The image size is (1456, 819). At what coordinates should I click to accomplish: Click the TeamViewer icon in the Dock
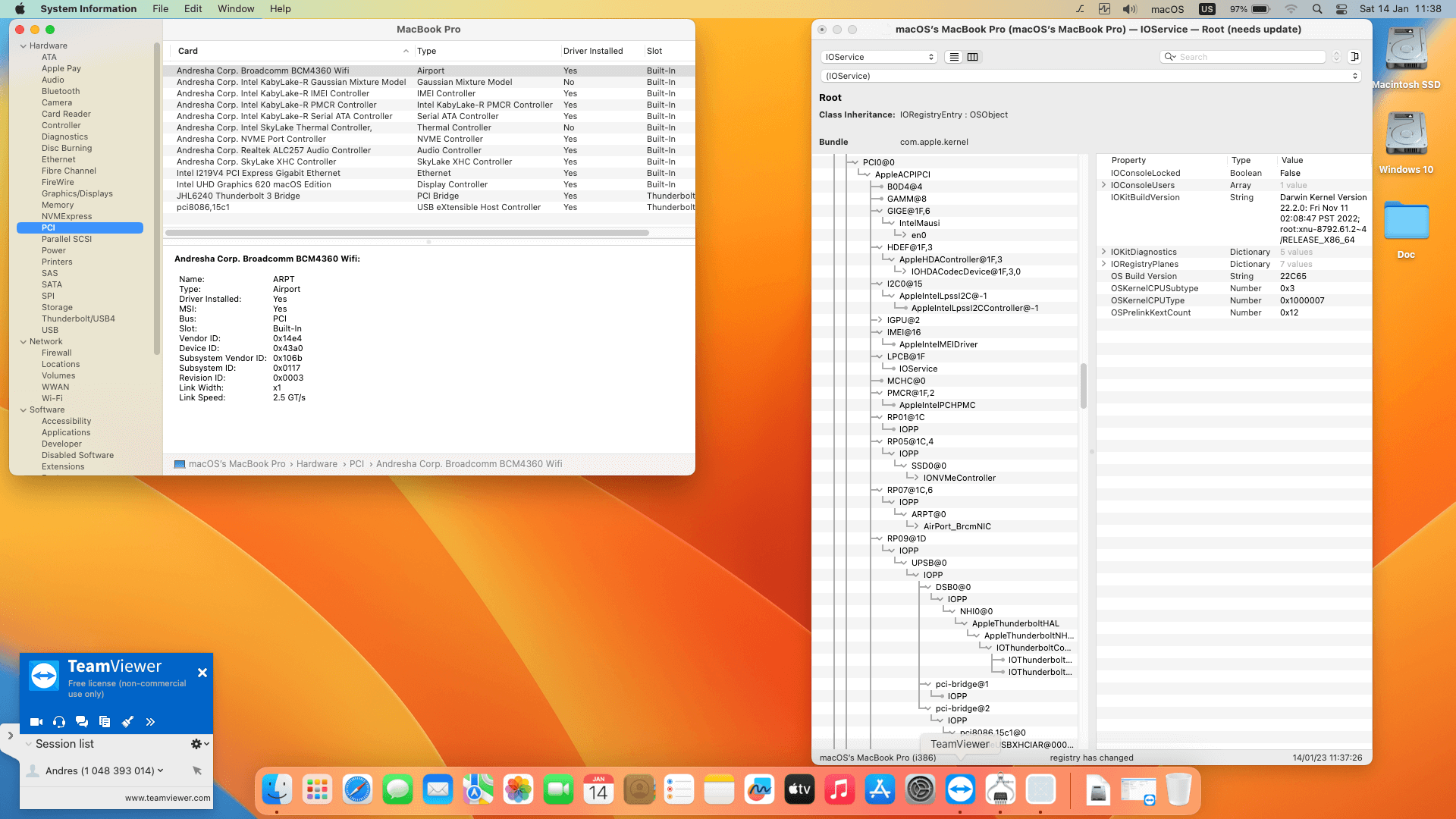pyautogui.click(x=960, y=790)
